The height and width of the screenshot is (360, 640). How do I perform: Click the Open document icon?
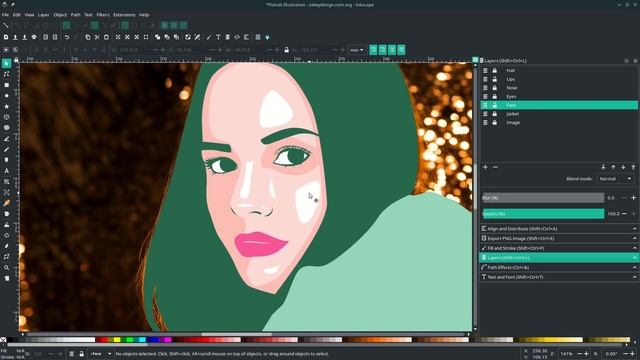15,37
